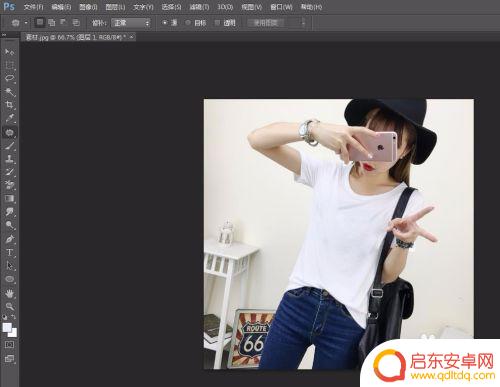The height and width of the screenshot is (387, 500).
Task: Open the 滤镜(T) menu
Action: tap(199, 7)
